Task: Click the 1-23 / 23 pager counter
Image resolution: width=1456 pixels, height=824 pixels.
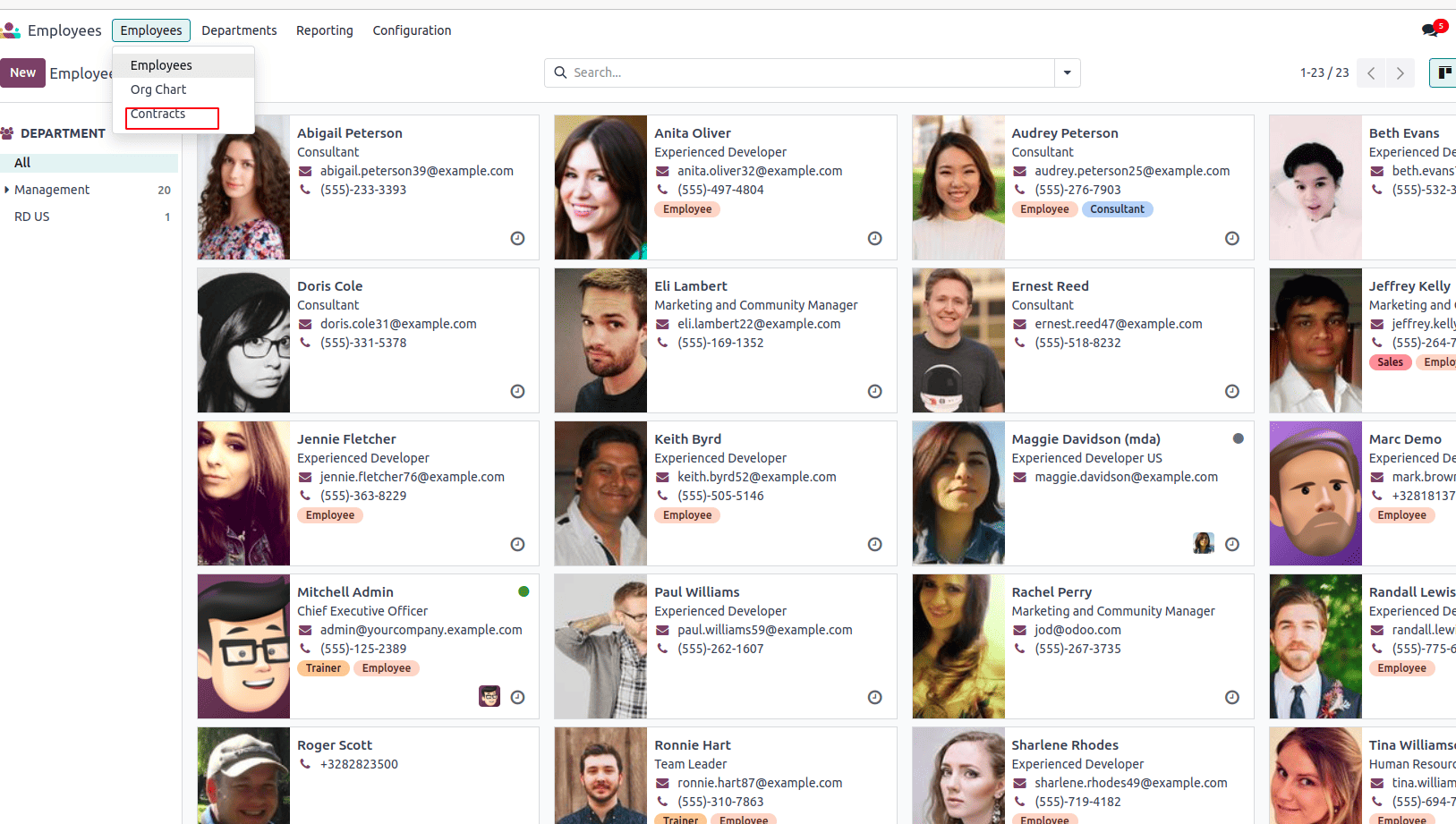Action: pos(1324,72)
